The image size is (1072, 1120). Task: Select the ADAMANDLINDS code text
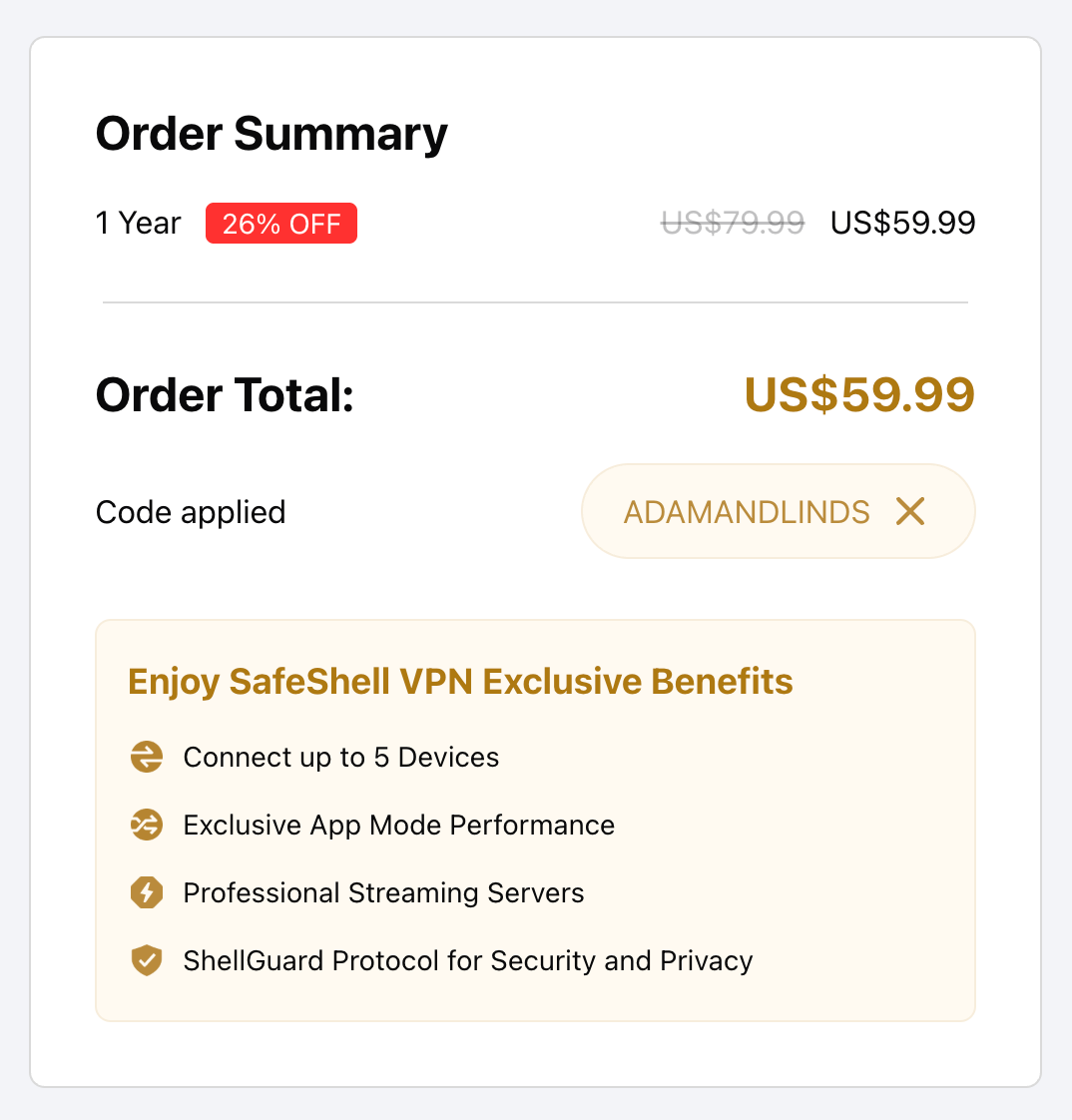pos(747,512)
